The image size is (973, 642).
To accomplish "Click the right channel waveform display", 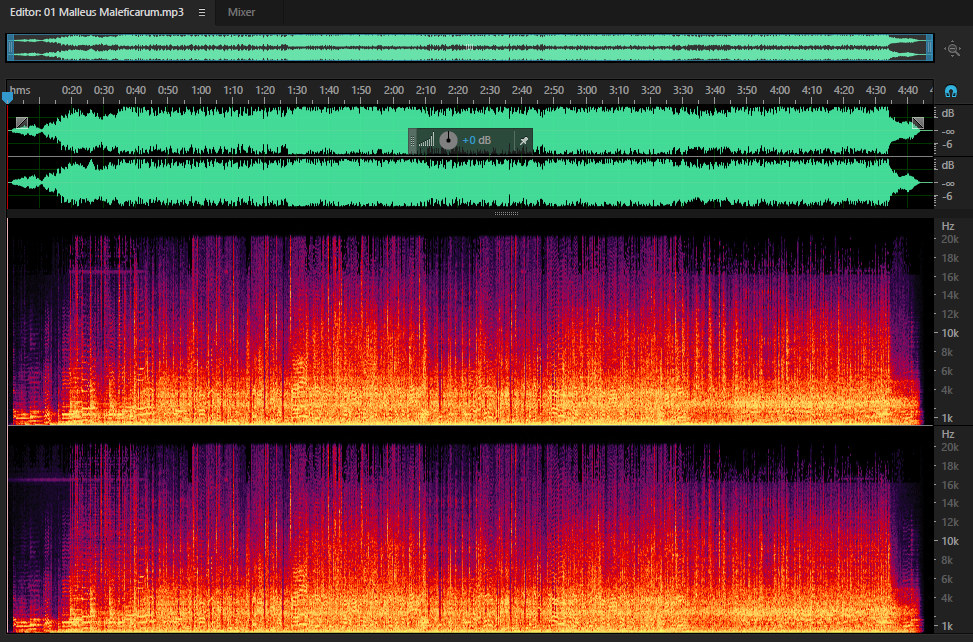I will pos(470,182).
